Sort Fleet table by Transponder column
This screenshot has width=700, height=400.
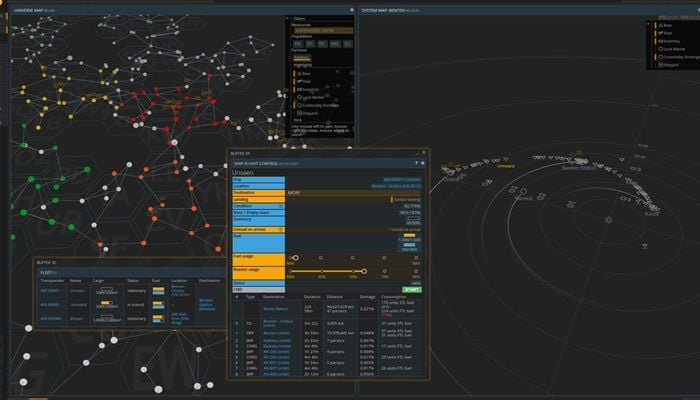[52, 280]
